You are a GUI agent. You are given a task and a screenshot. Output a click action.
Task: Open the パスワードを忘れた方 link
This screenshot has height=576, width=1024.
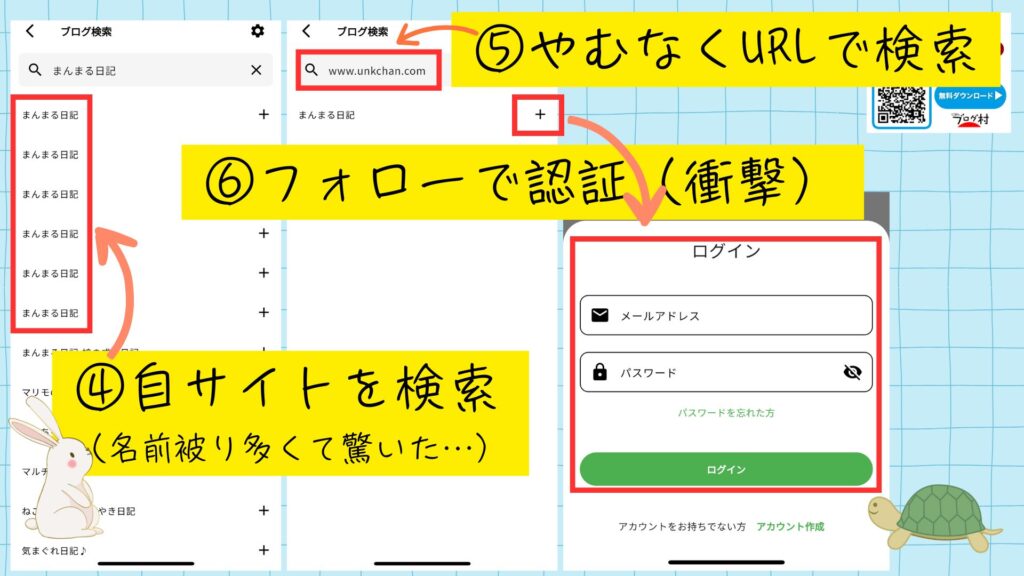click(x=726, y=413)
